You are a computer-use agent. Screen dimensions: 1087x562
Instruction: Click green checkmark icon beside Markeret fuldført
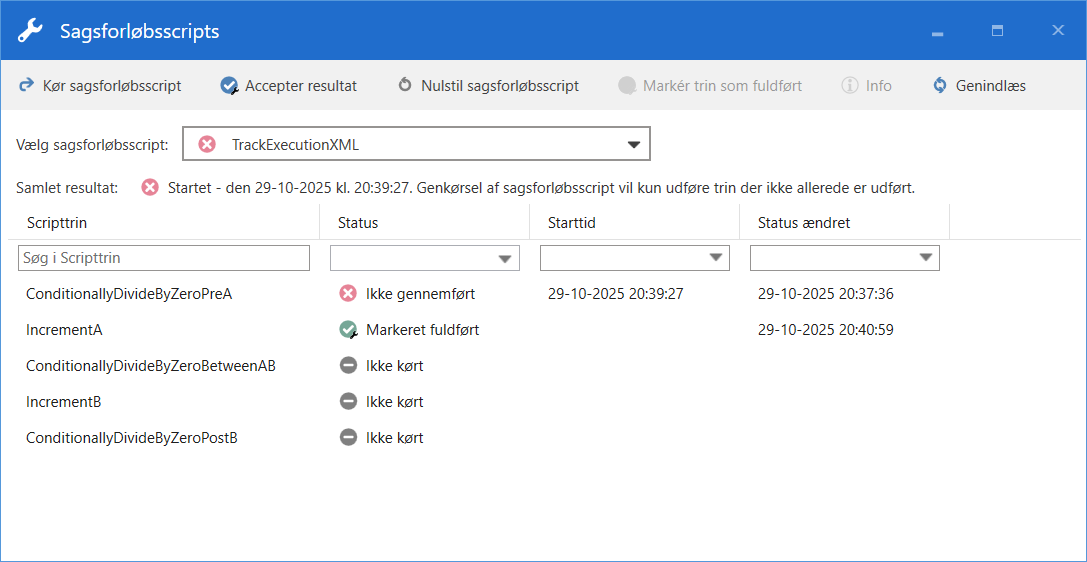click(x=348, y=330)
